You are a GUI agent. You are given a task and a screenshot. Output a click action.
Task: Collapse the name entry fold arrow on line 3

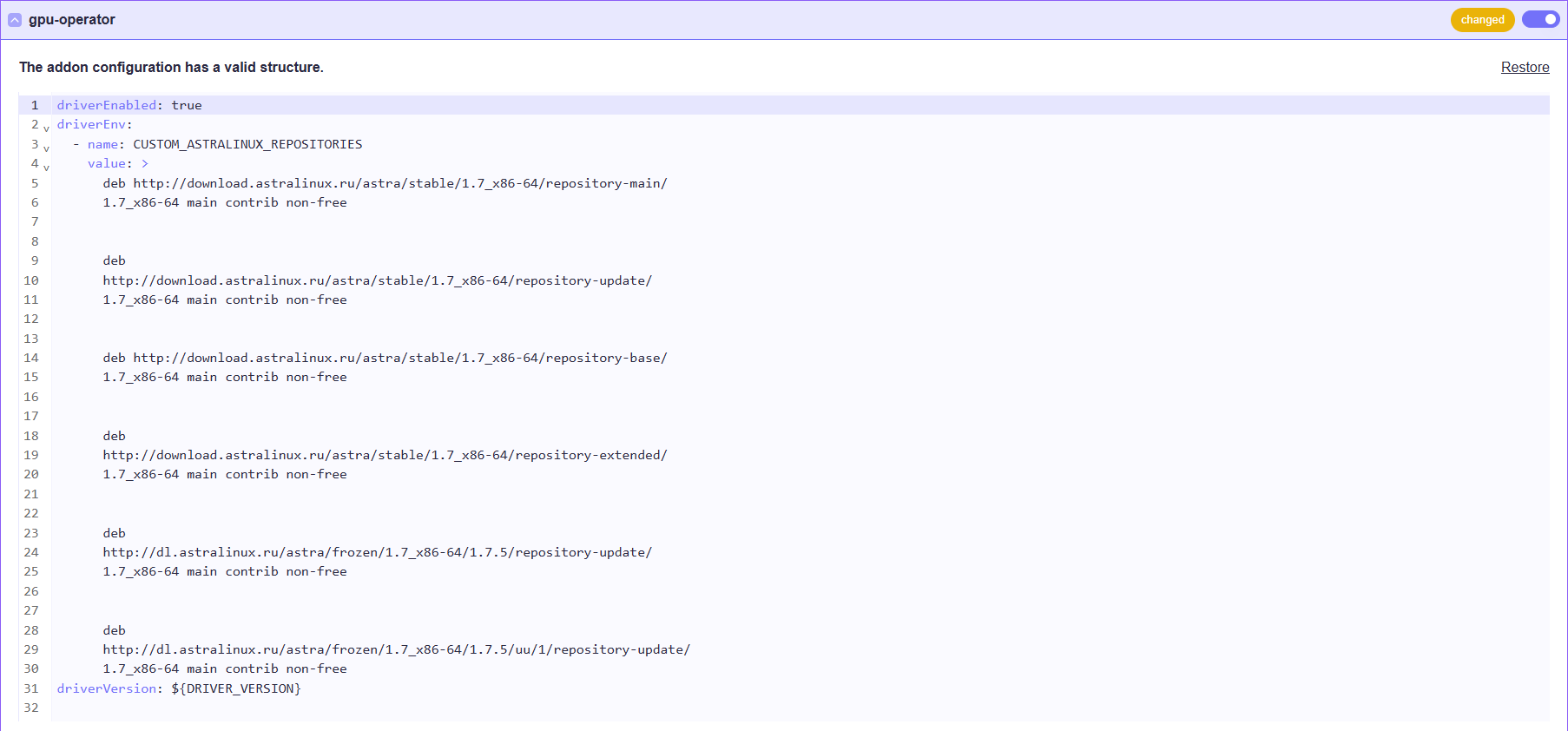[x=47, y=148]
